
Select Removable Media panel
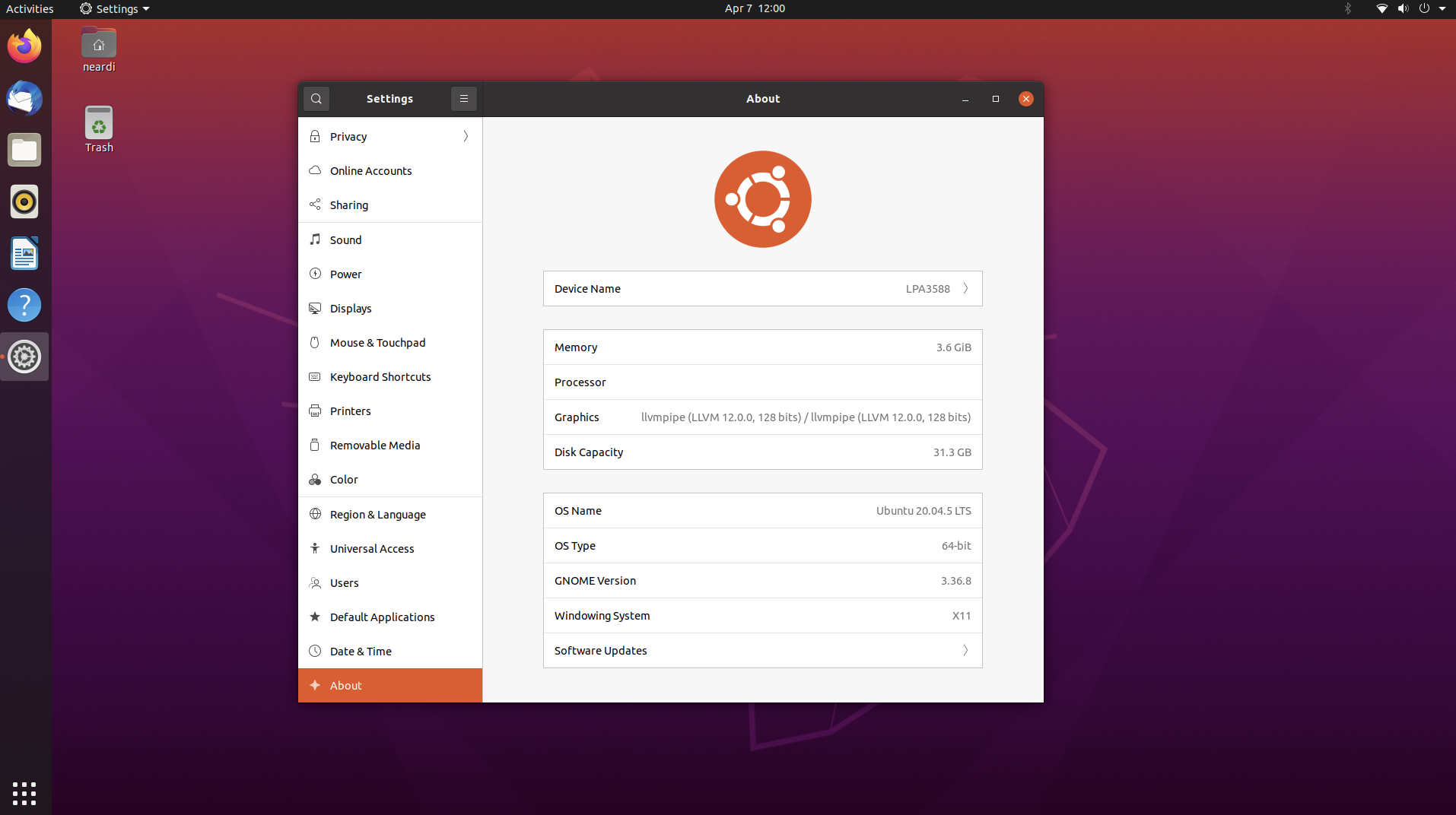[x=390, y=445]
